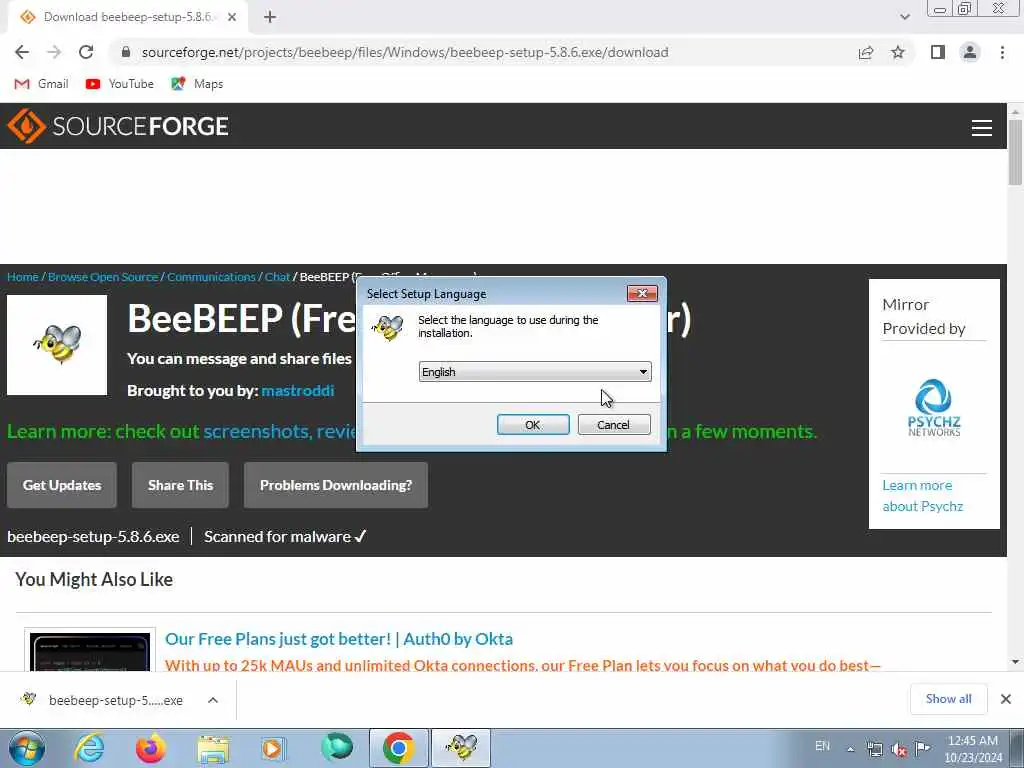Open the Chrome side panel icon
The image size is (1024, 768).
tap(938, 52)
